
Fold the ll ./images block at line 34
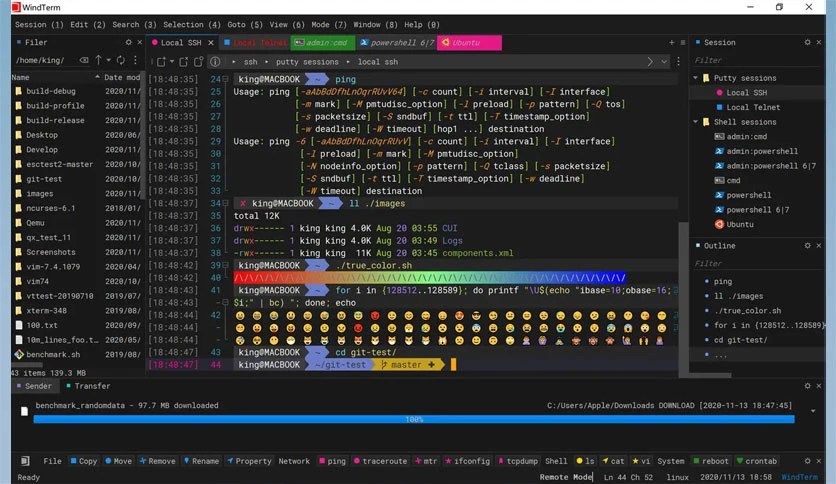pyautogui.click(x=226, y=204)
